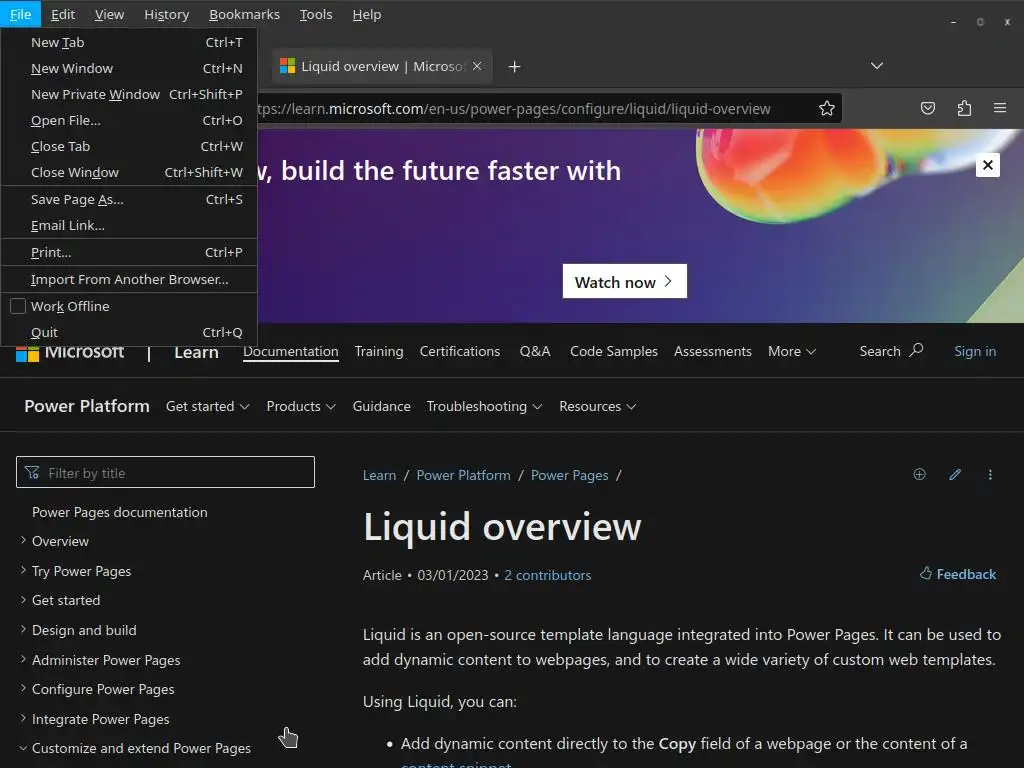Close the Liquid overview tab
1024x768 pixels.
click(x=477, y=66)
